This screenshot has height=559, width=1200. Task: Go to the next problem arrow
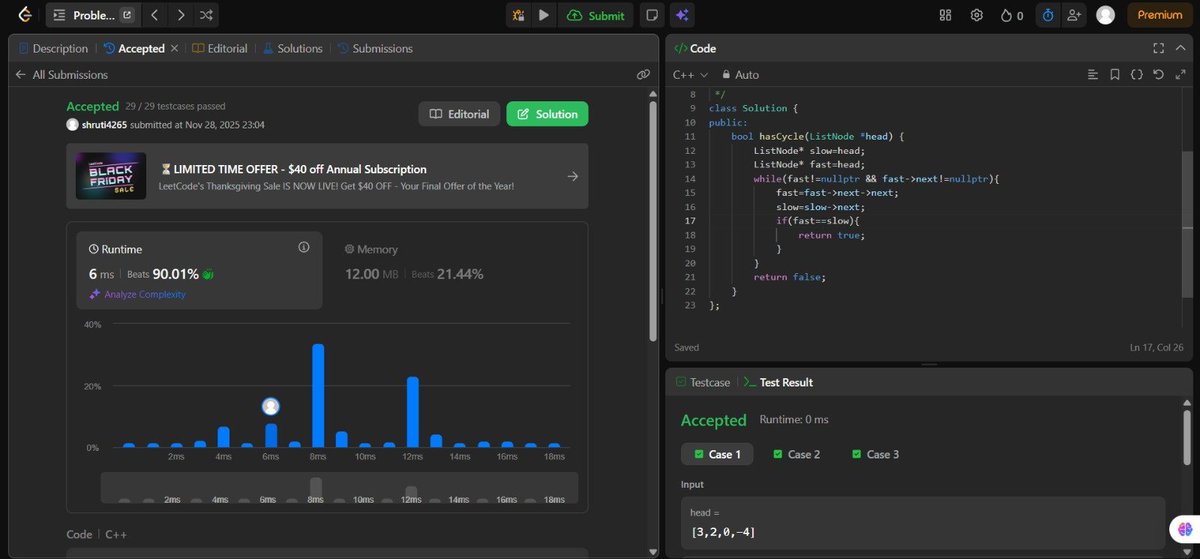tap(180, 15)
